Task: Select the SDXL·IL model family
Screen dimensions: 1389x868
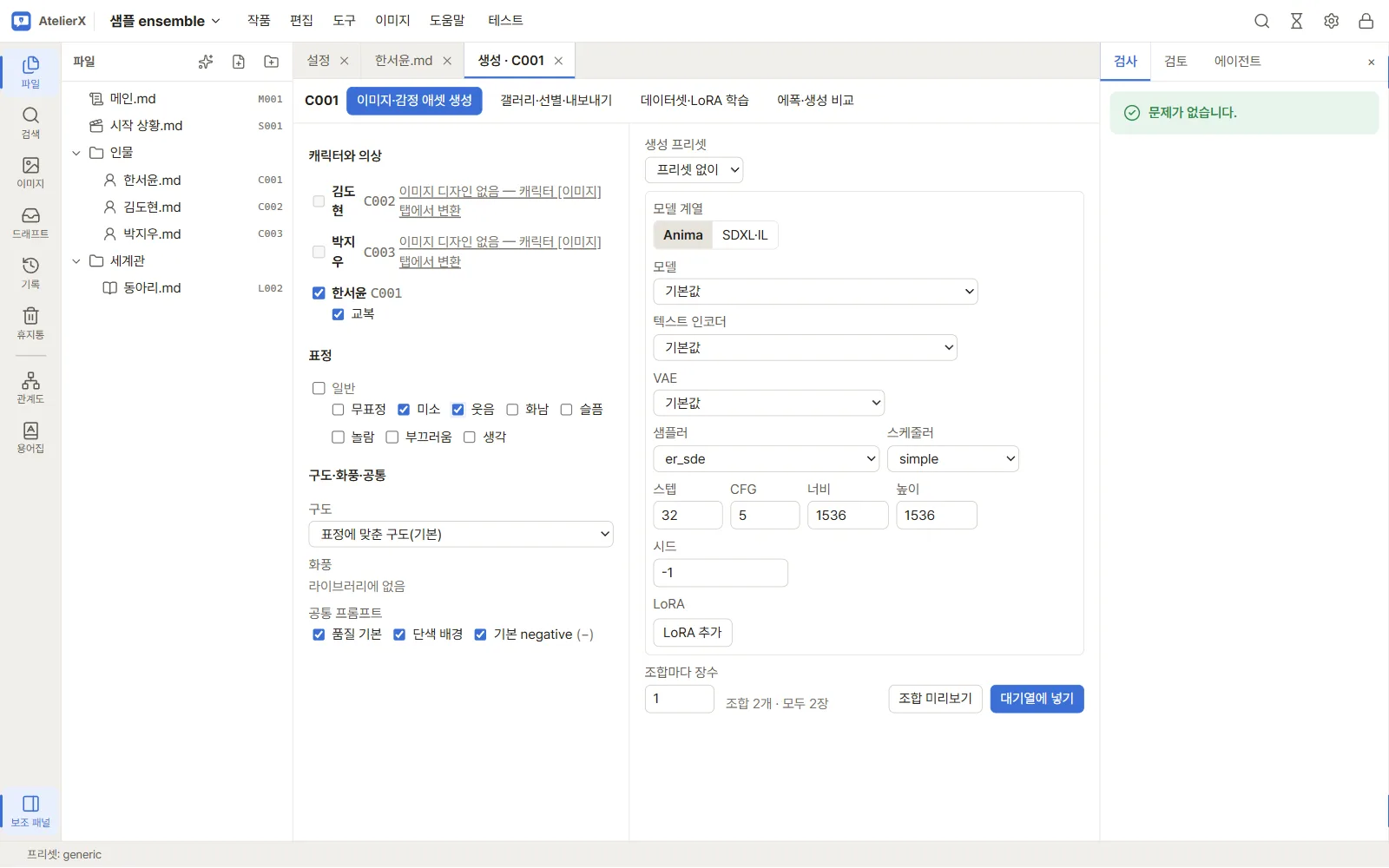Action: tap(745, 235)
